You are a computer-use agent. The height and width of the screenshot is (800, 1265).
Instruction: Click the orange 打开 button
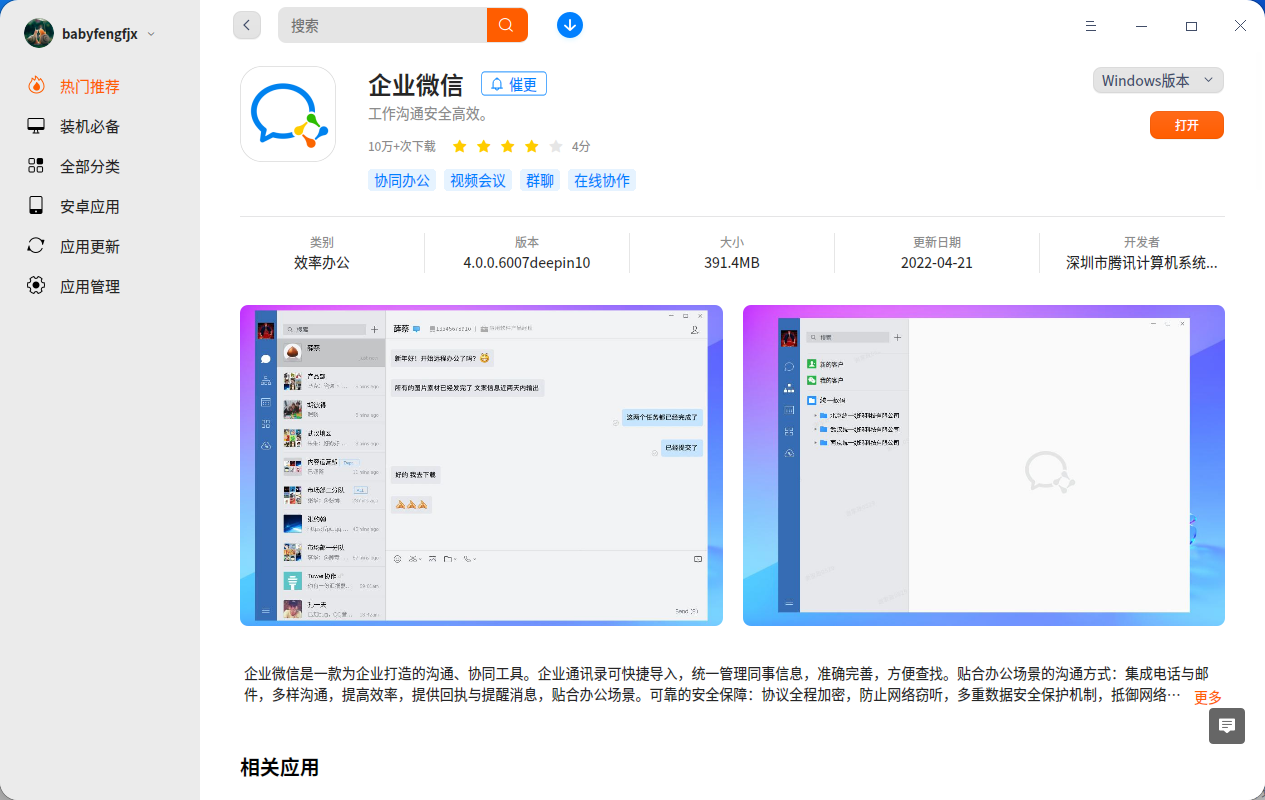1187,125
